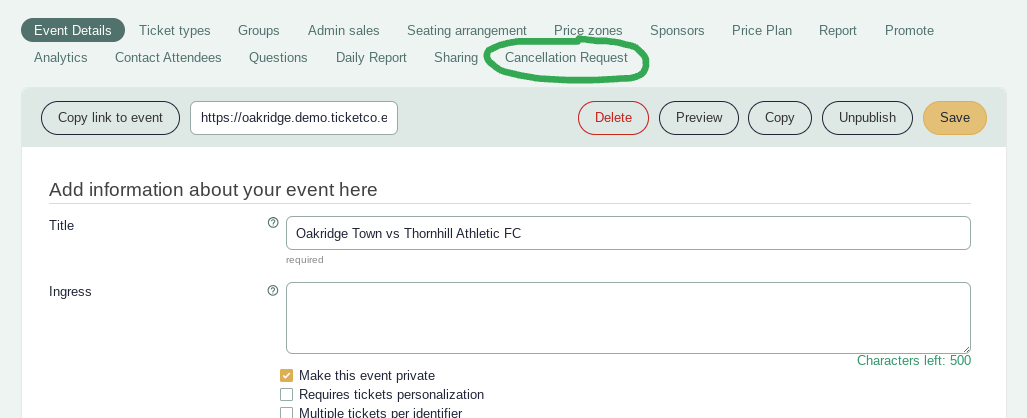Screen dimensions: 1027x418
Task: Click the Preview button
Action: [699, 118]
